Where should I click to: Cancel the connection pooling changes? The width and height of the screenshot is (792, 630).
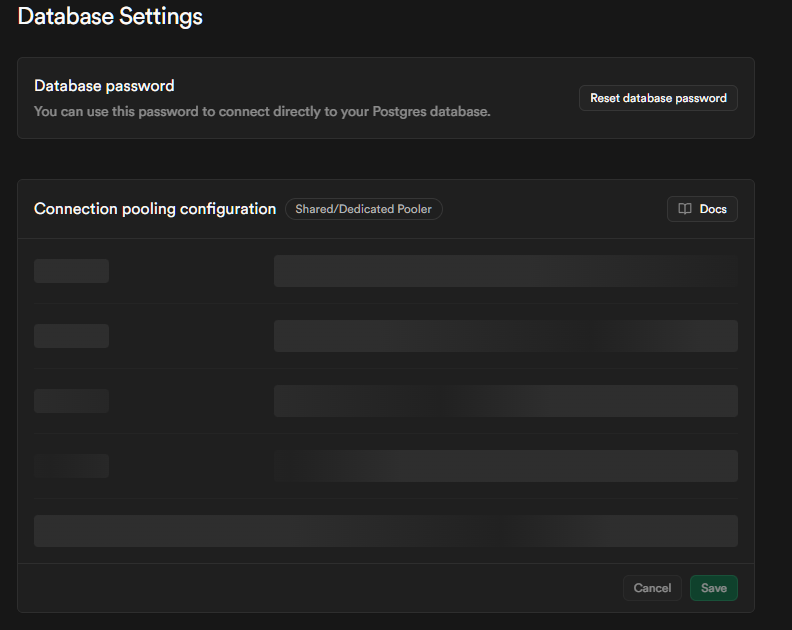(652, 588)
